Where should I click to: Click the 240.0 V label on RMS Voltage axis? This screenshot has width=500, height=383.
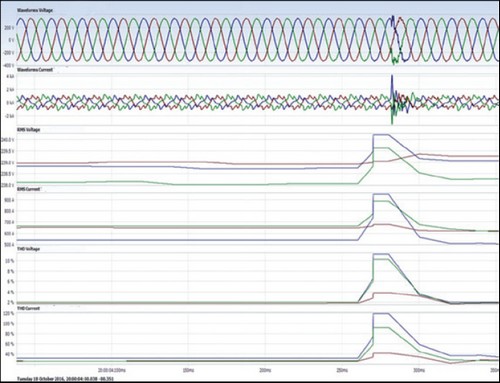pyautogui.click(x=8, y=140)
